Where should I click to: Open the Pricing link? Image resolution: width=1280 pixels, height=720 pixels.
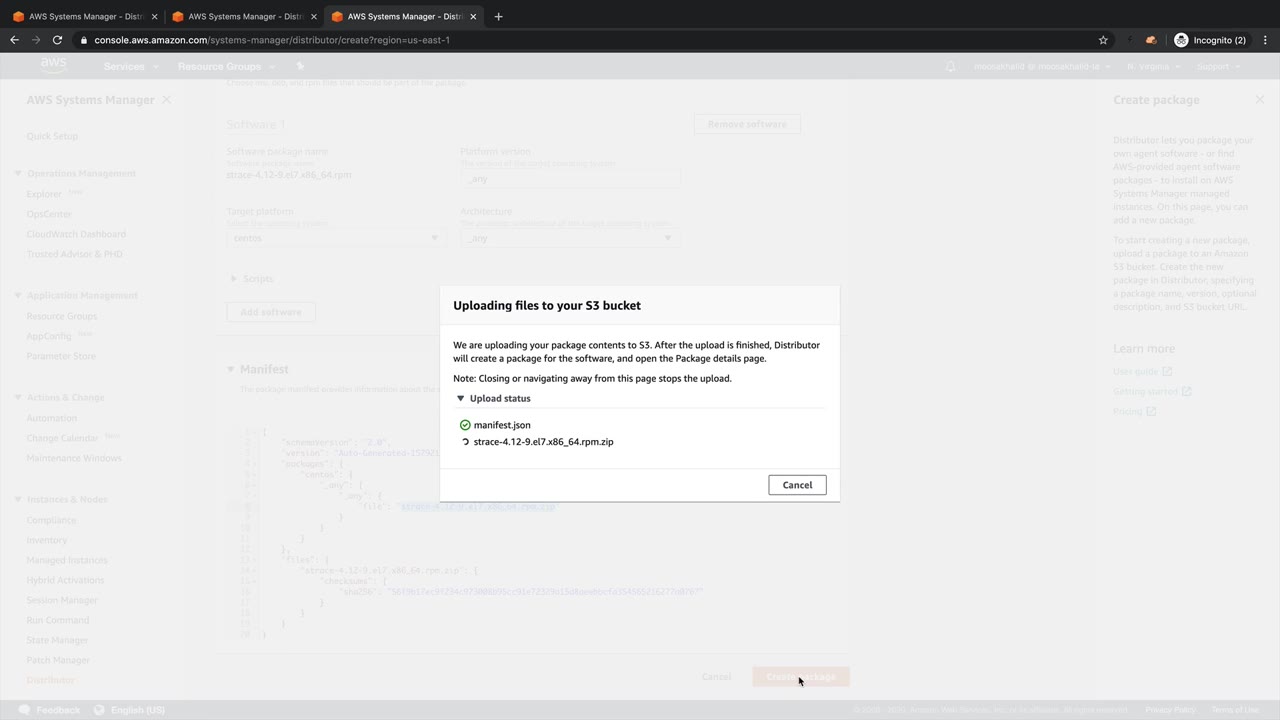1134,411
